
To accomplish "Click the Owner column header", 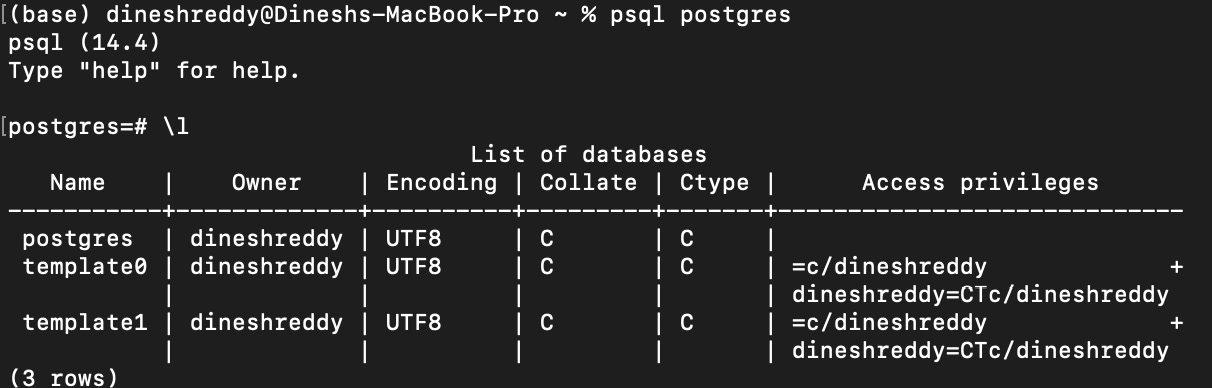I will [266, 183].
